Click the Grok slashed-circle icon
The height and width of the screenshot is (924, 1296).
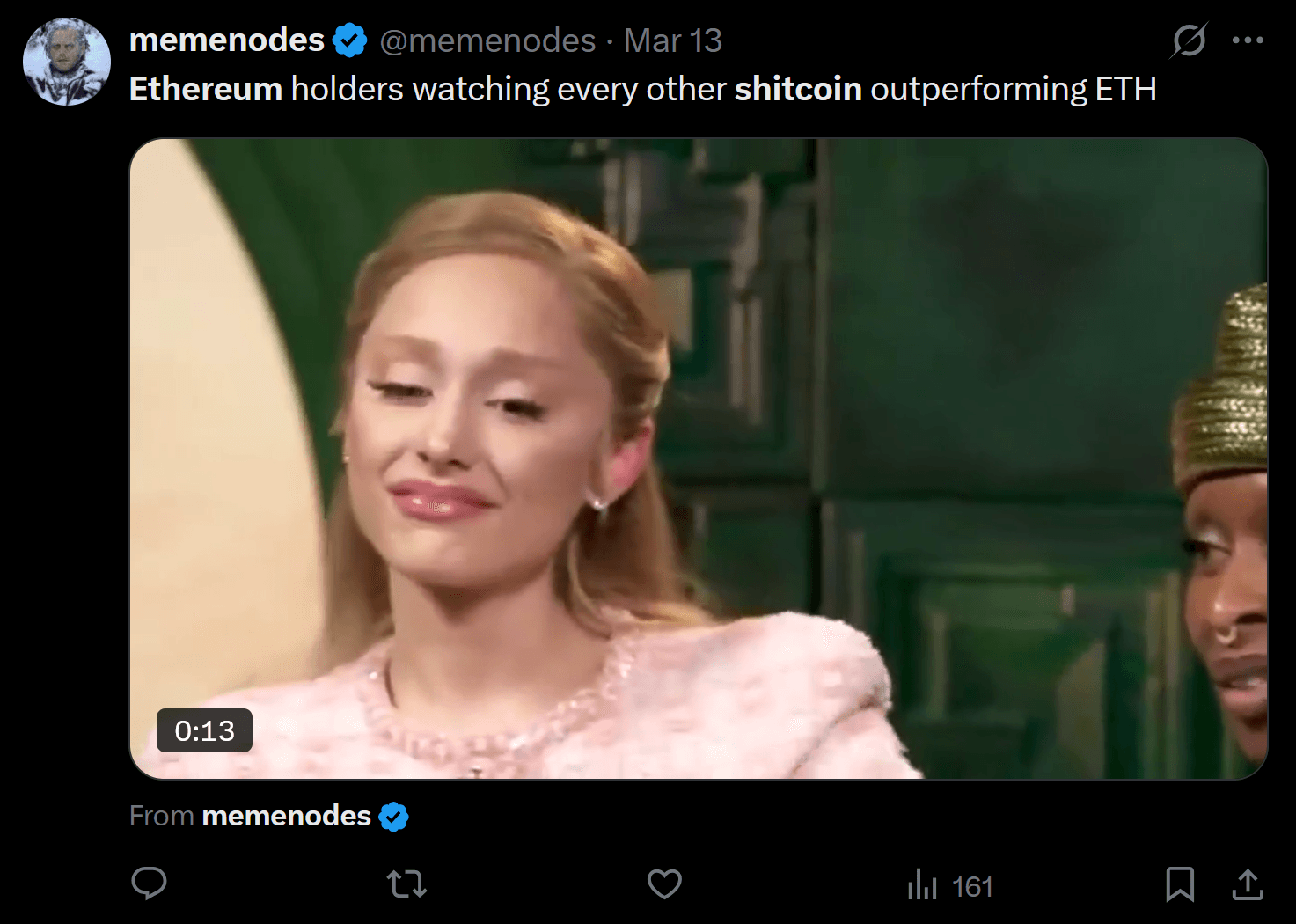coord(1189,40)
